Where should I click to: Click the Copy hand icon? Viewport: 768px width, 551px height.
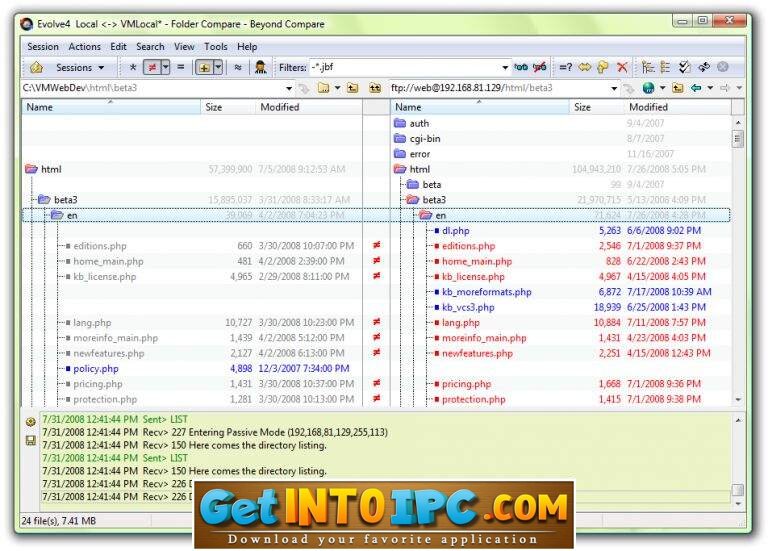pos(603,67)
